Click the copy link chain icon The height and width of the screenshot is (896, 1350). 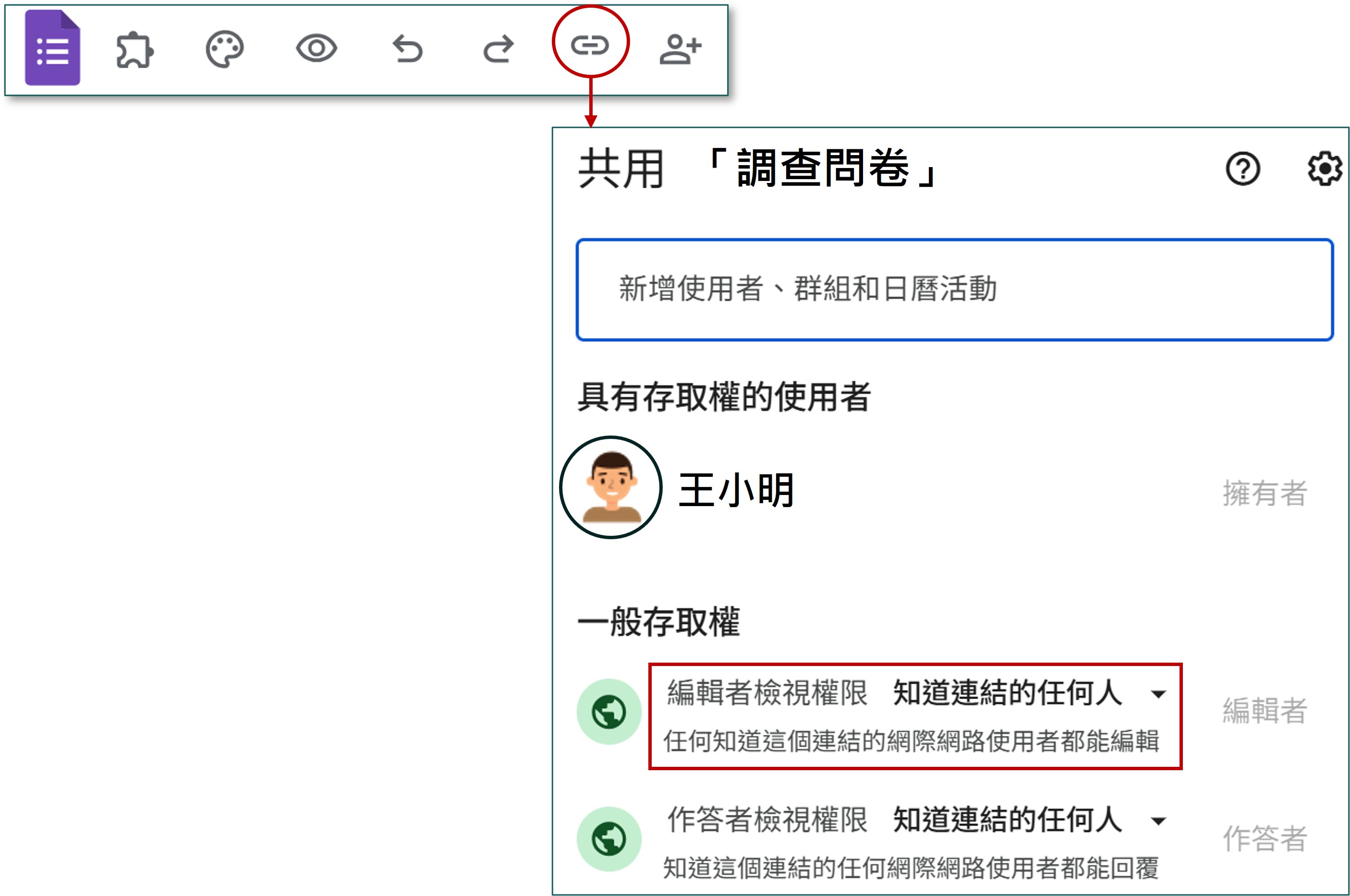click(x=590, y=45)
